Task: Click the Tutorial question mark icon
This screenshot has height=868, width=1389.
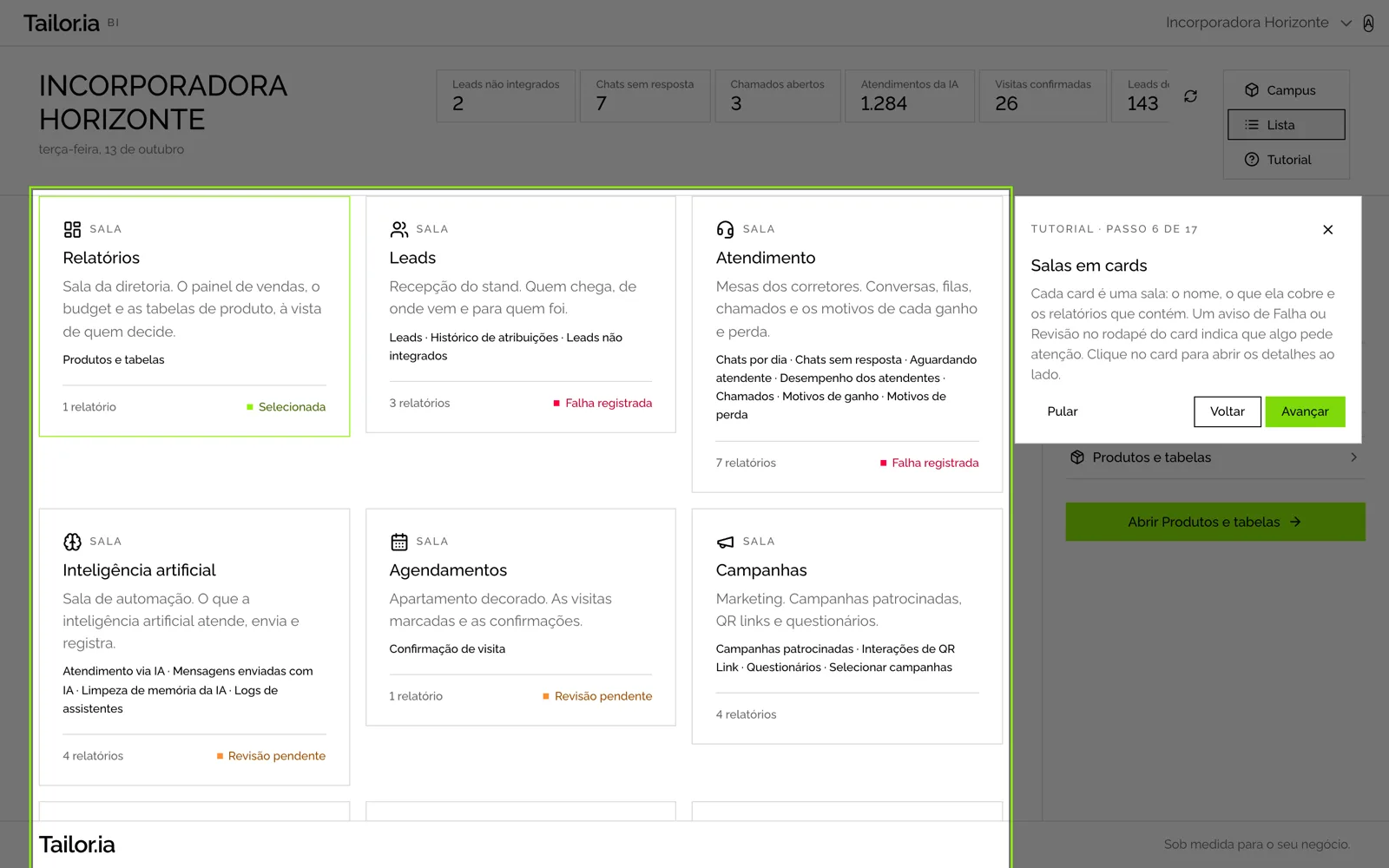Action: [1251, 160]
